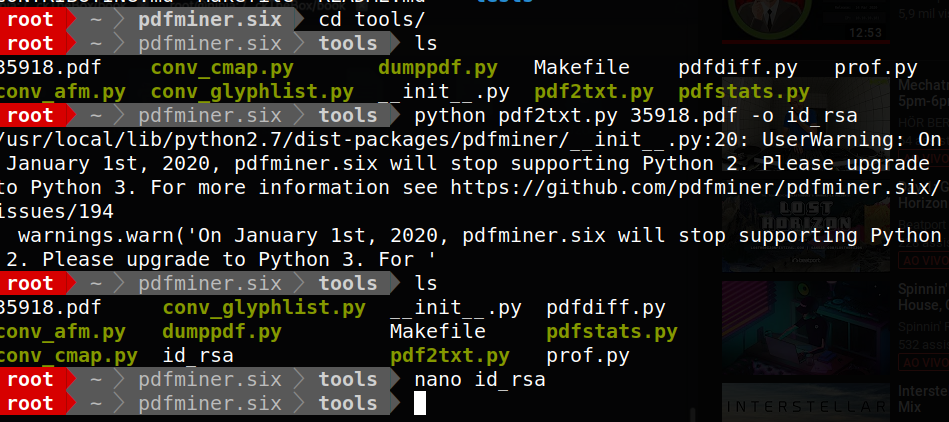Screen dimensions: 949x422
Task: Click 'UserWarning: On' text in output
Action: 852,140
